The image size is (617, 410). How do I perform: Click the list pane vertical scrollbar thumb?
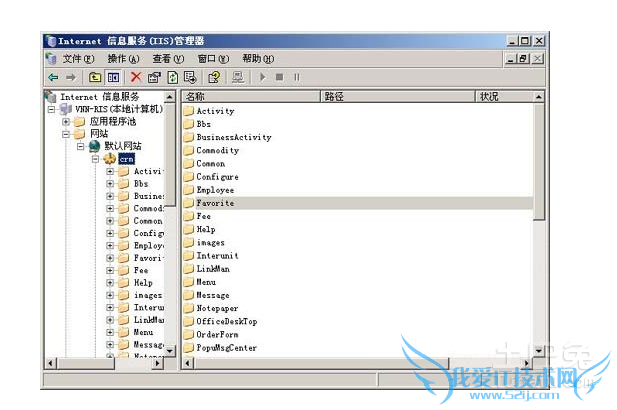[539, 162]
